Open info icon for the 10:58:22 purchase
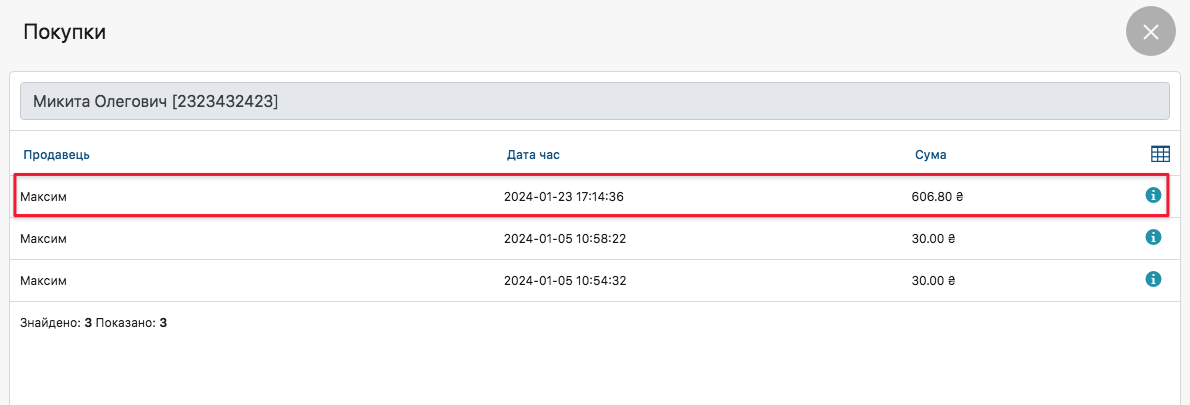Screen dimensions: 1190x405 point(1152,238)
